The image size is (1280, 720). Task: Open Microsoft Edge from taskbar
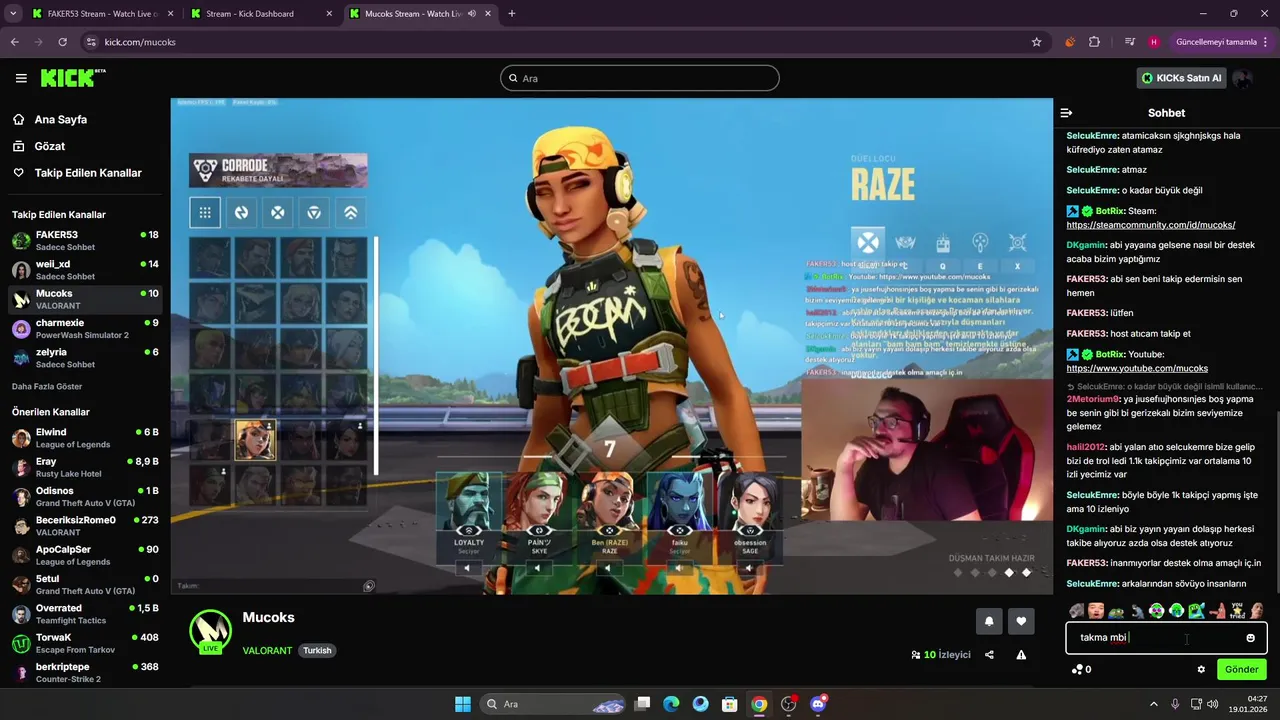click(x=671, y=704)
